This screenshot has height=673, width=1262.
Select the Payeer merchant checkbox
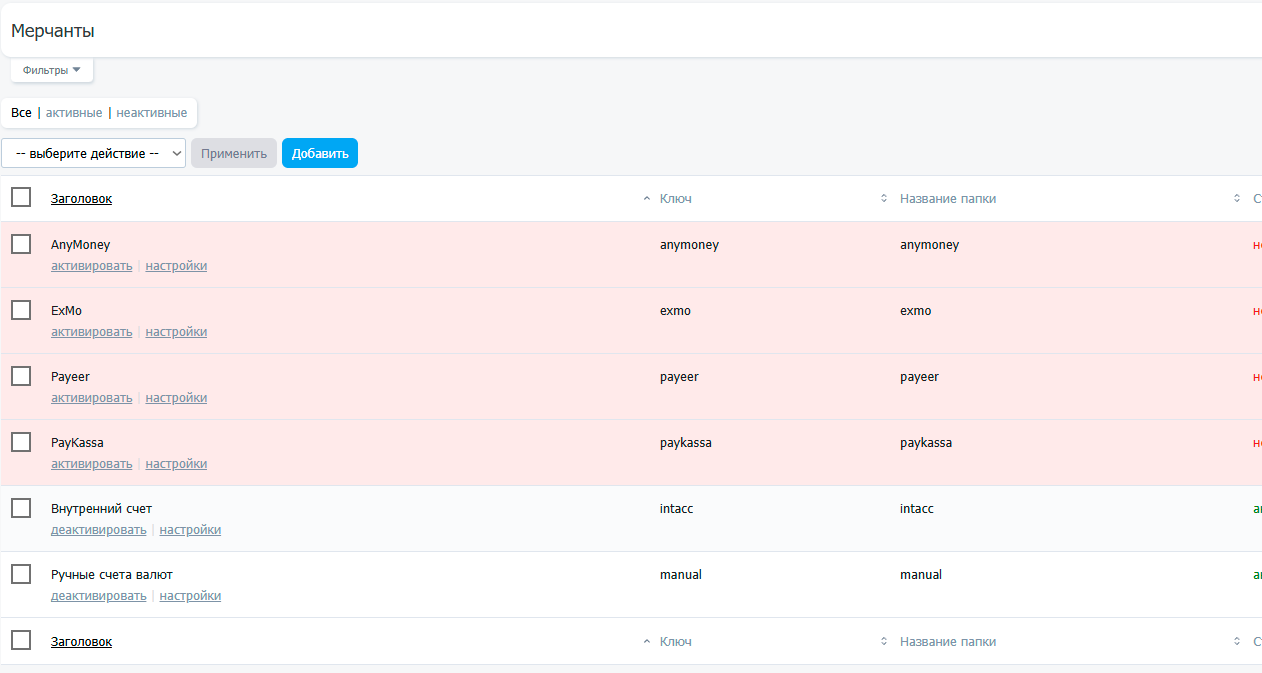21,376
